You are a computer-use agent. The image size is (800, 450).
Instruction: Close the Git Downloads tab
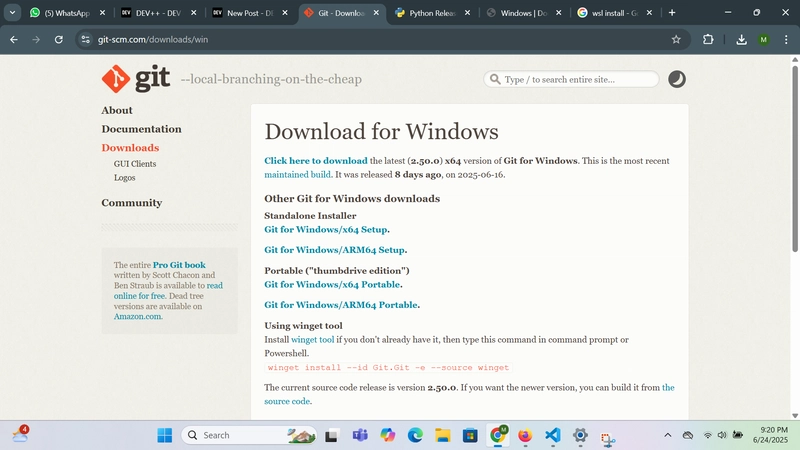[x=376, y=13]
